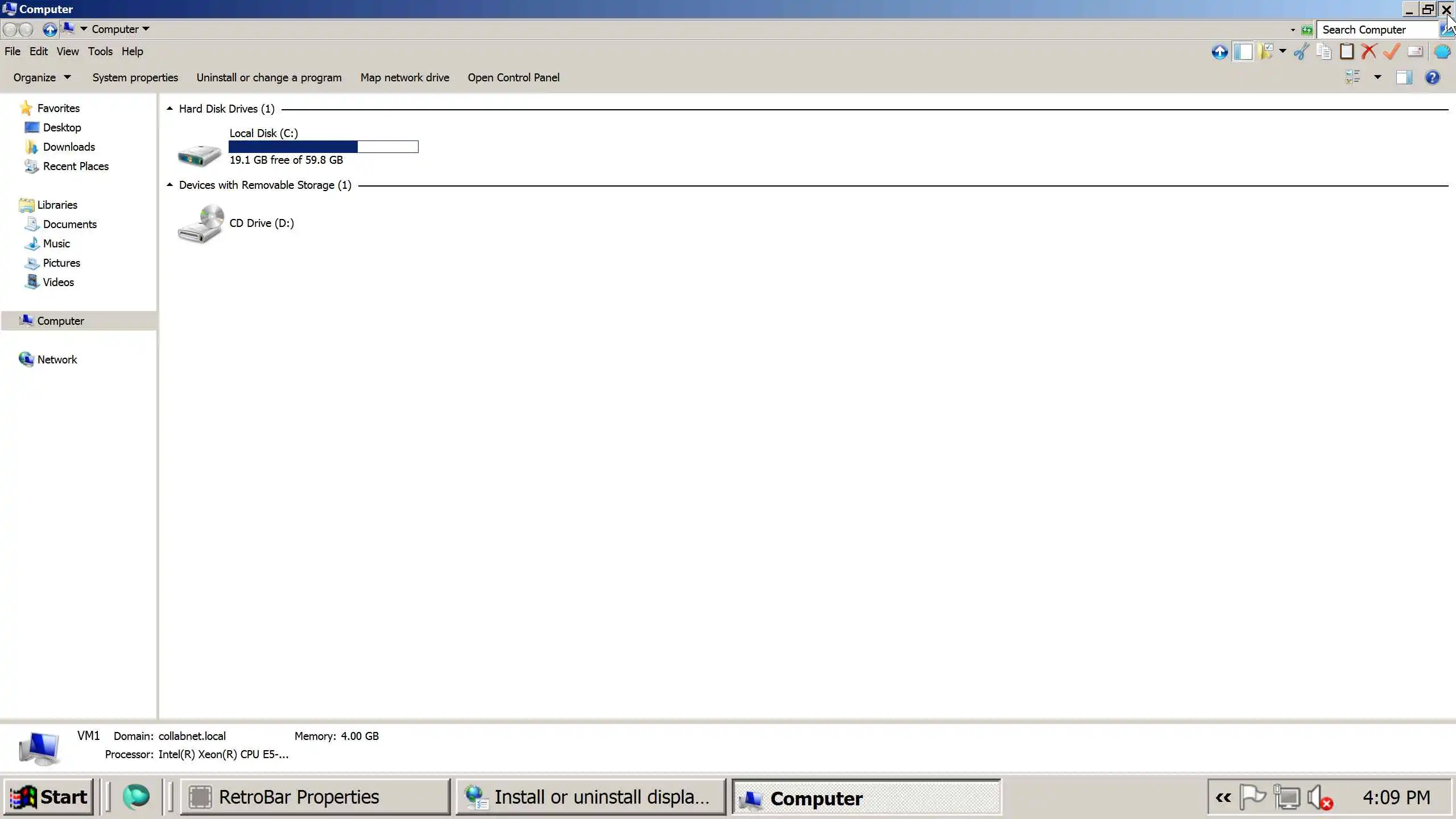This screenshot has width=1456, height=819.
Task: Click the Copy pages icon
Action: 1324,52
